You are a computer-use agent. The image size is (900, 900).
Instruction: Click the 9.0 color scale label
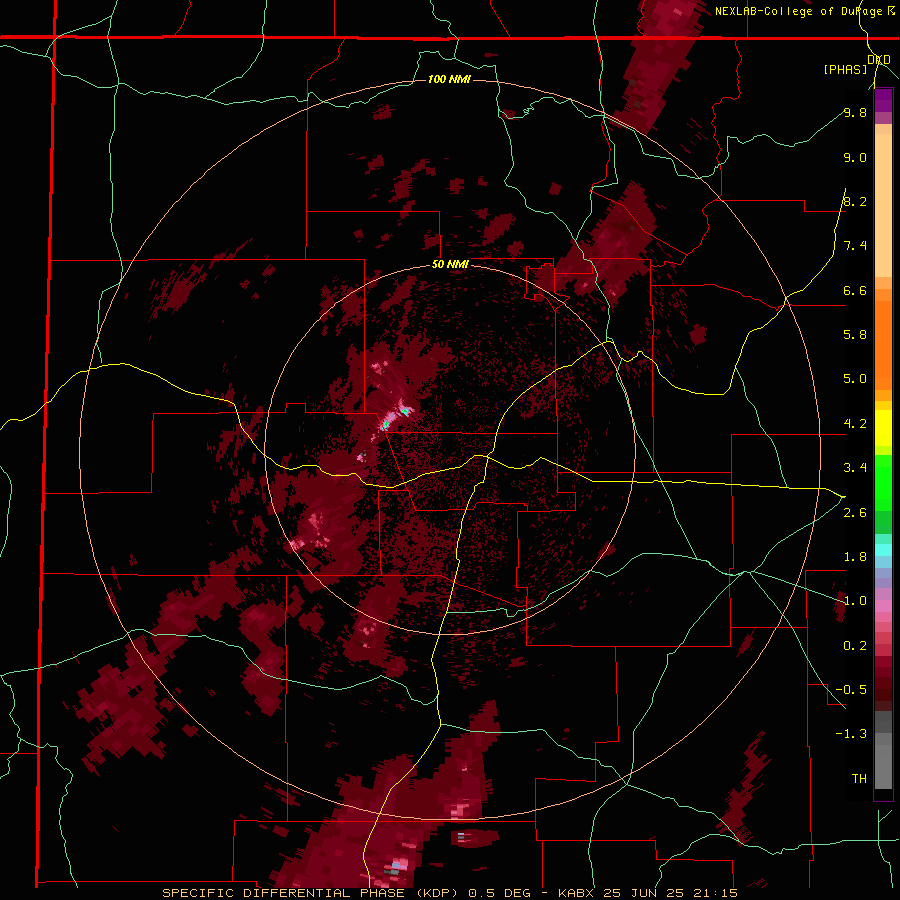[855, 158]
